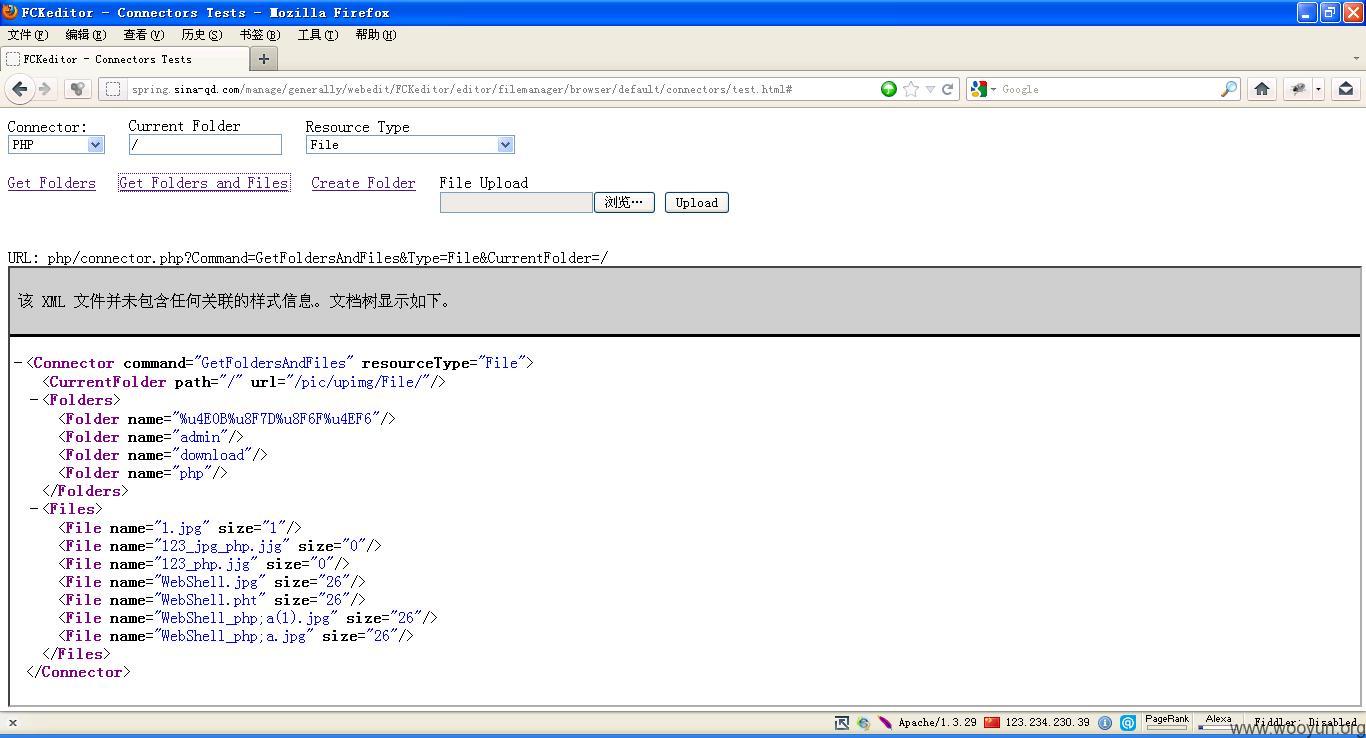This screenshot has width=1366, height=738.
Task: Click the Apache feather icon in status bar
Action: point(885,722)
